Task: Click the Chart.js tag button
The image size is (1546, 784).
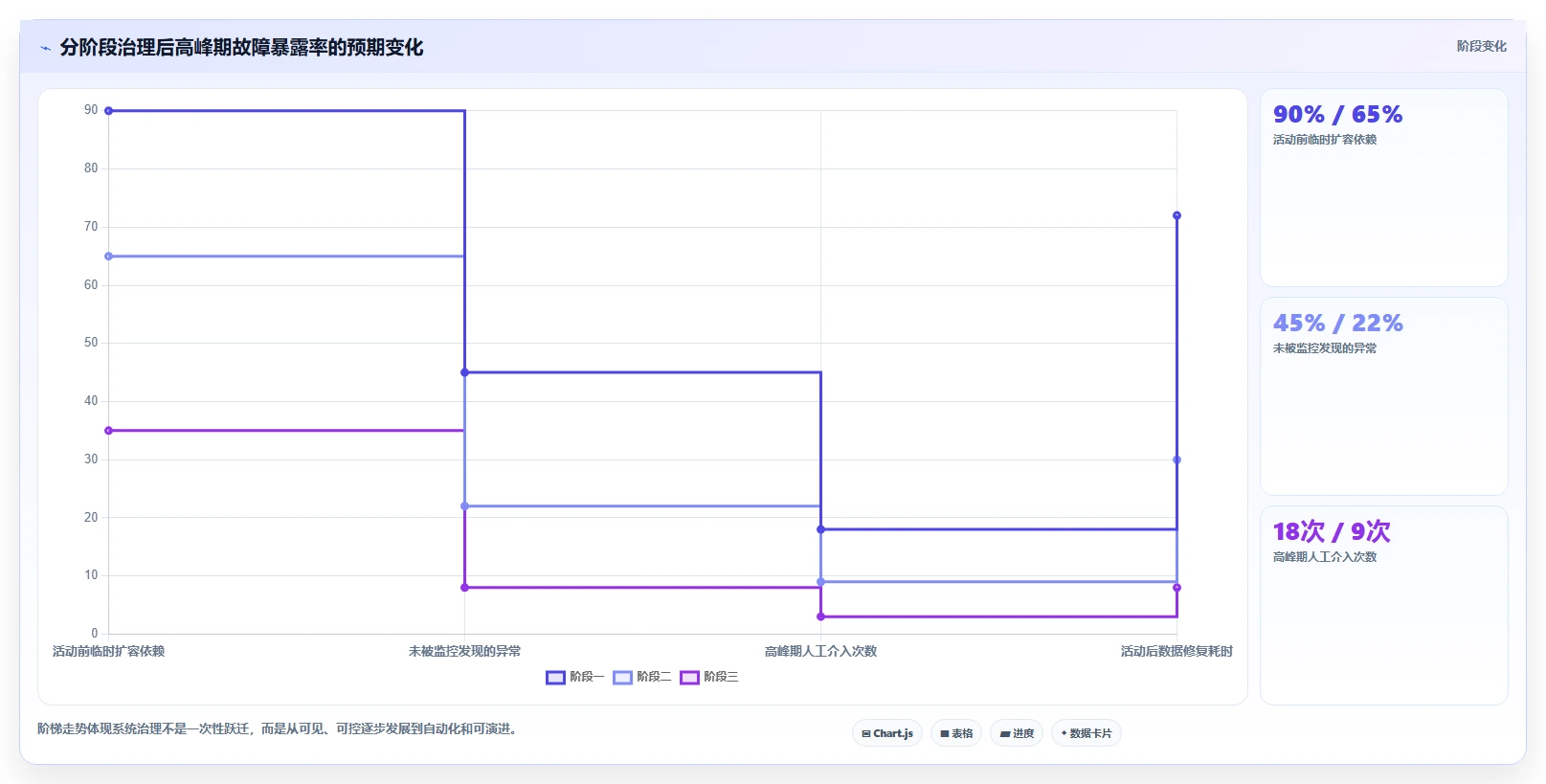Action: [x=887, y=733]
